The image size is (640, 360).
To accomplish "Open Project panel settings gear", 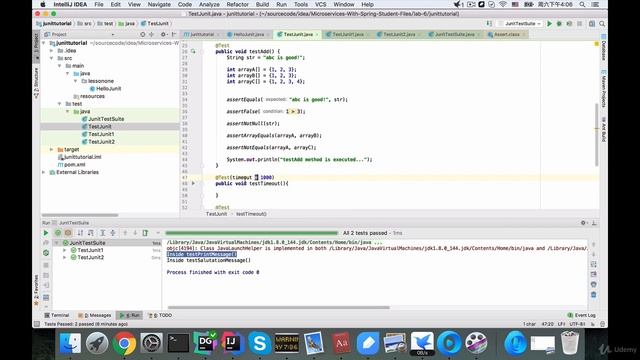I will [163, 34].
